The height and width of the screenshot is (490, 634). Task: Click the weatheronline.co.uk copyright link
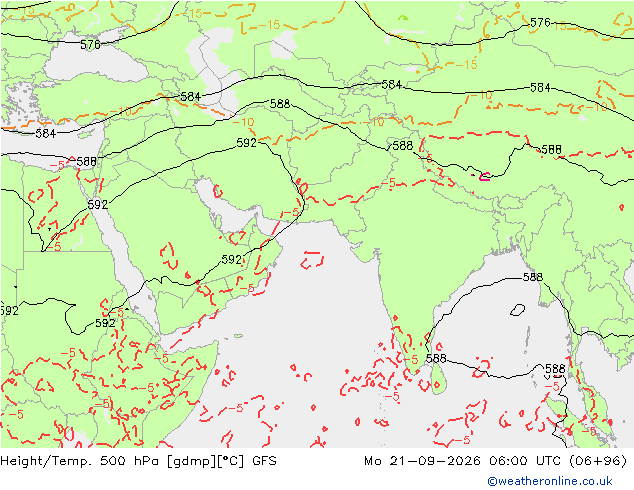[550, 481]
